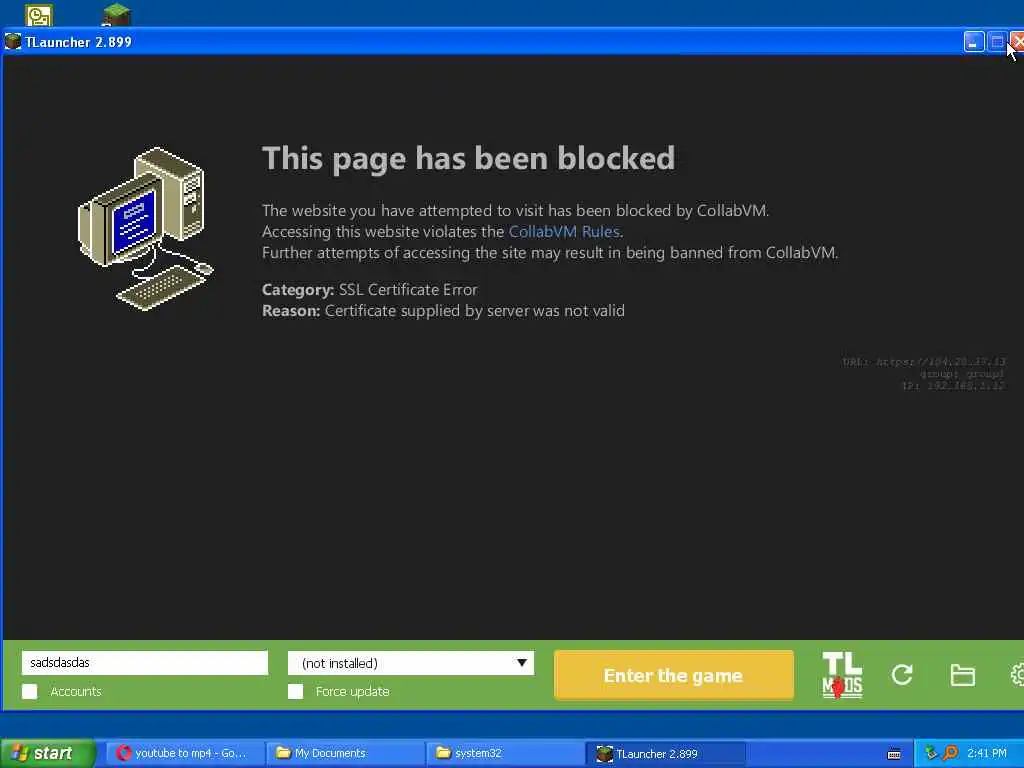Open the TL Mods icon
The image size is (1024, 768).
tap(842, 675)
